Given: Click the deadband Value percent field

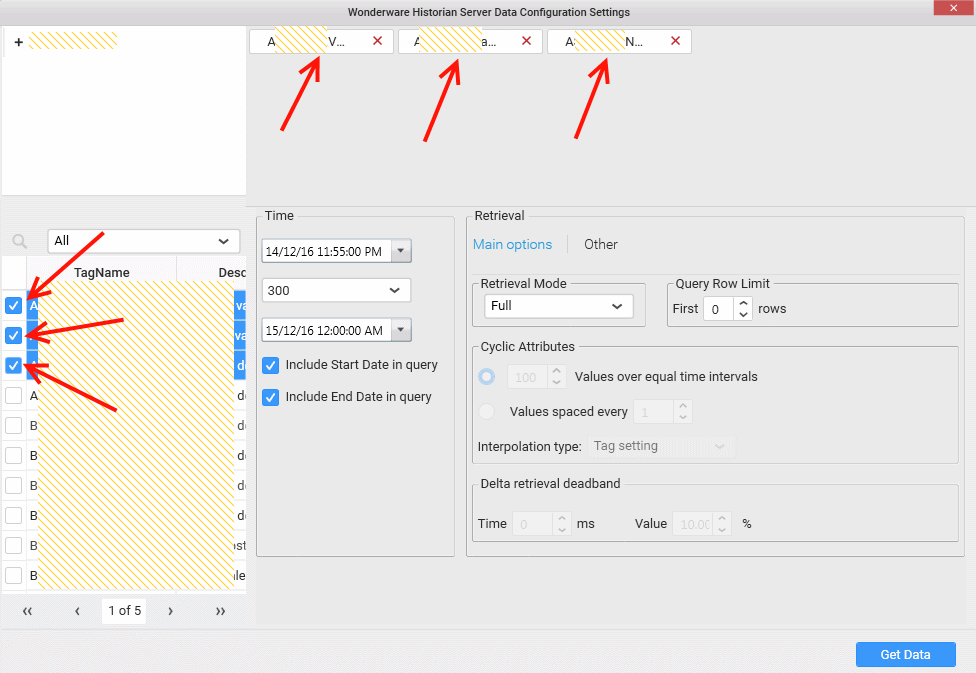Looking at the screenshot, I should [x=693, y=524].
